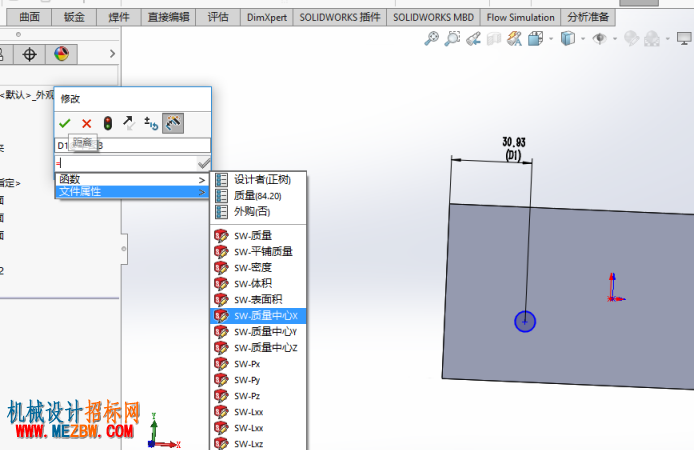
Task: Choose SW-表面积 from property list
Action: (258, 300)
